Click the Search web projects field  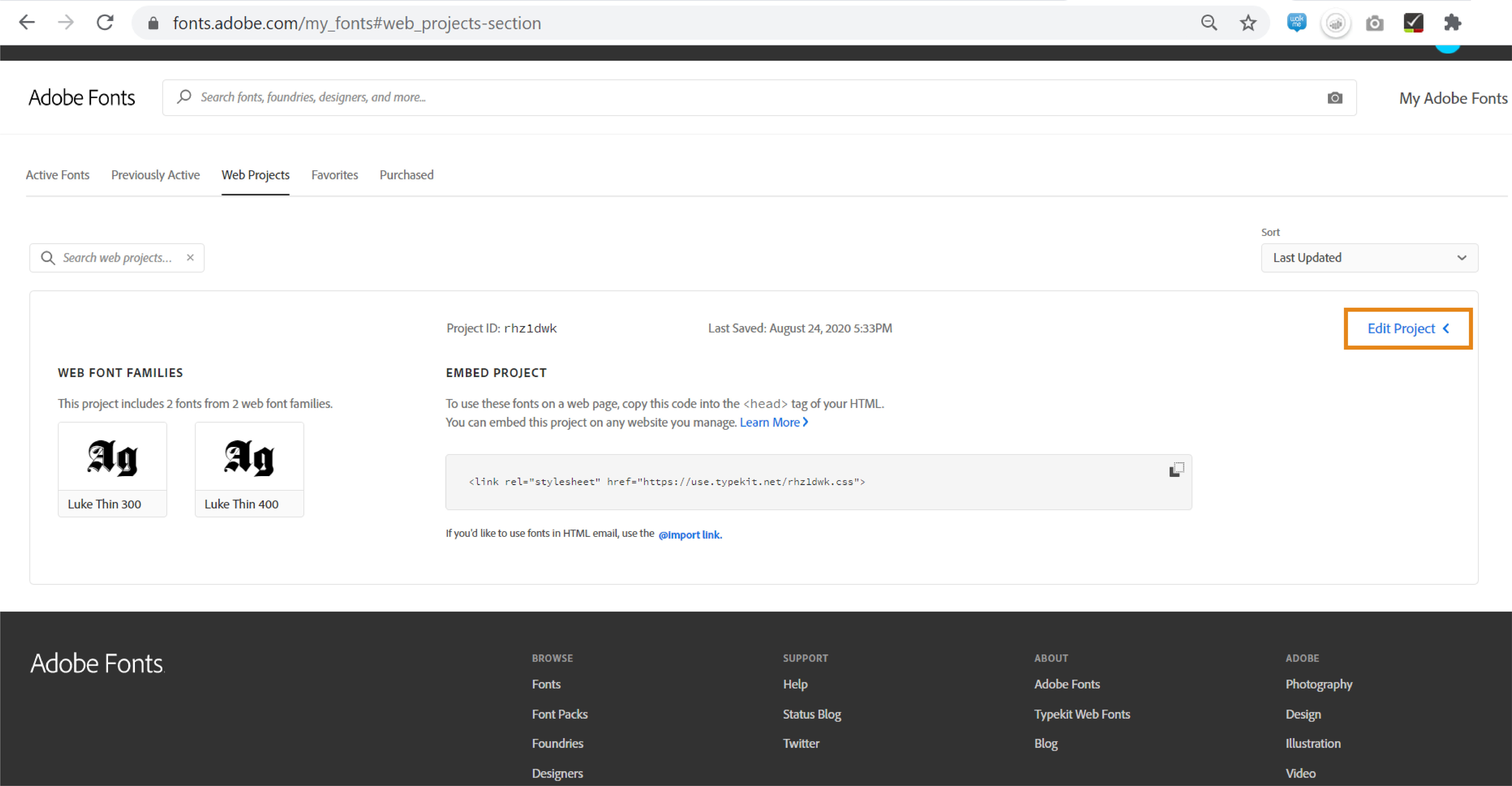point(117,258)
